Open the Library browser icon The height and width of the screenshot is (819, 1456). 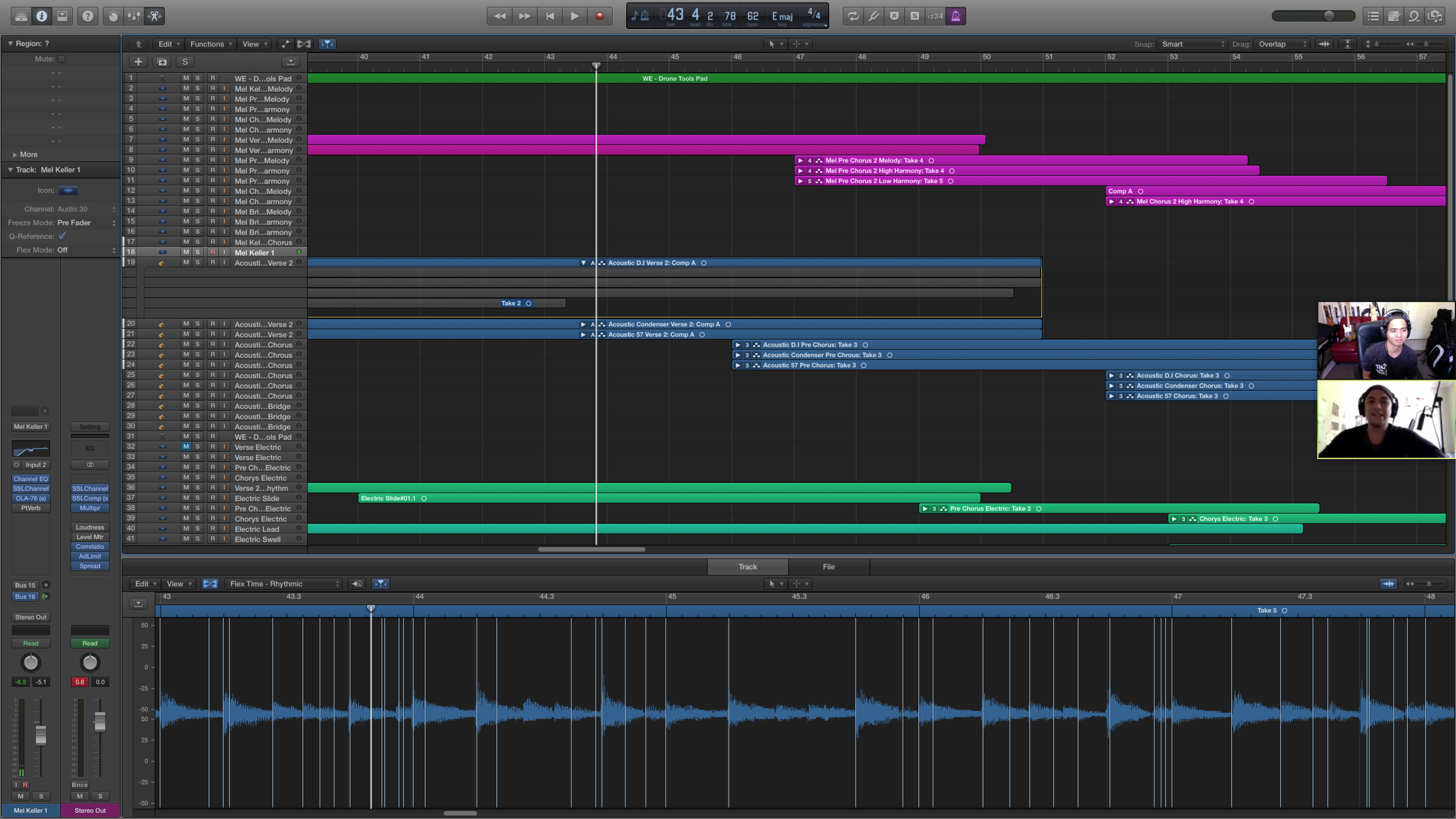21,16
